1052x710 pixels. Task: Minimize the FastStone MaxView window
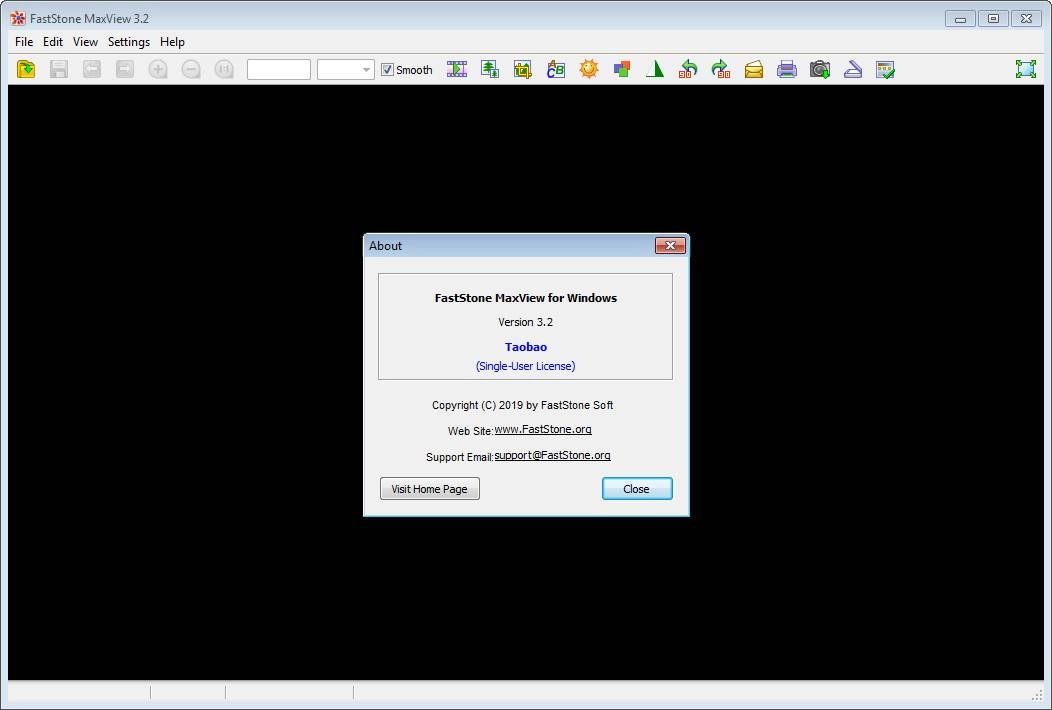click(960, 19)
